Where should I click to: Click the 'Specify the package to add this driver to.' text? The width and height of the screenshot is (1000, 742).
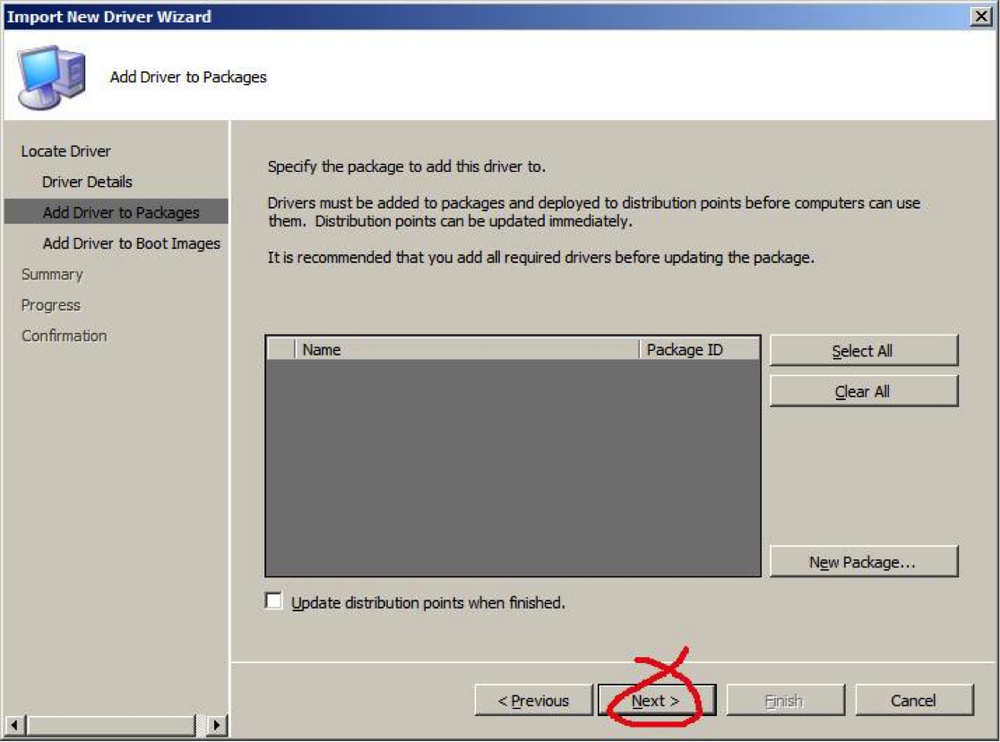(407, 167)
